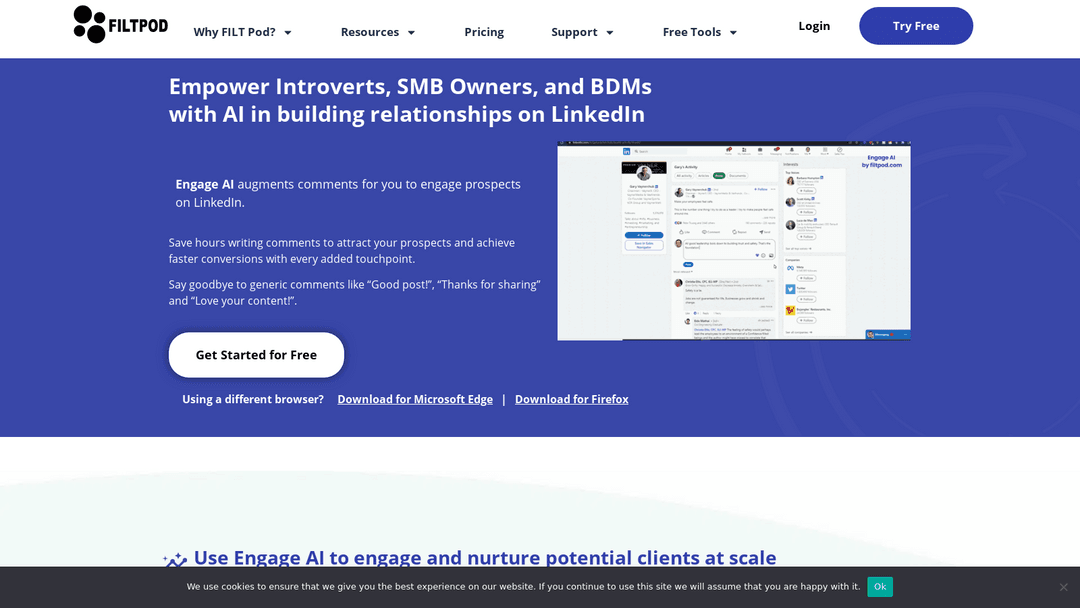
Task: Click the Try Free button
Action: [916, 26]
